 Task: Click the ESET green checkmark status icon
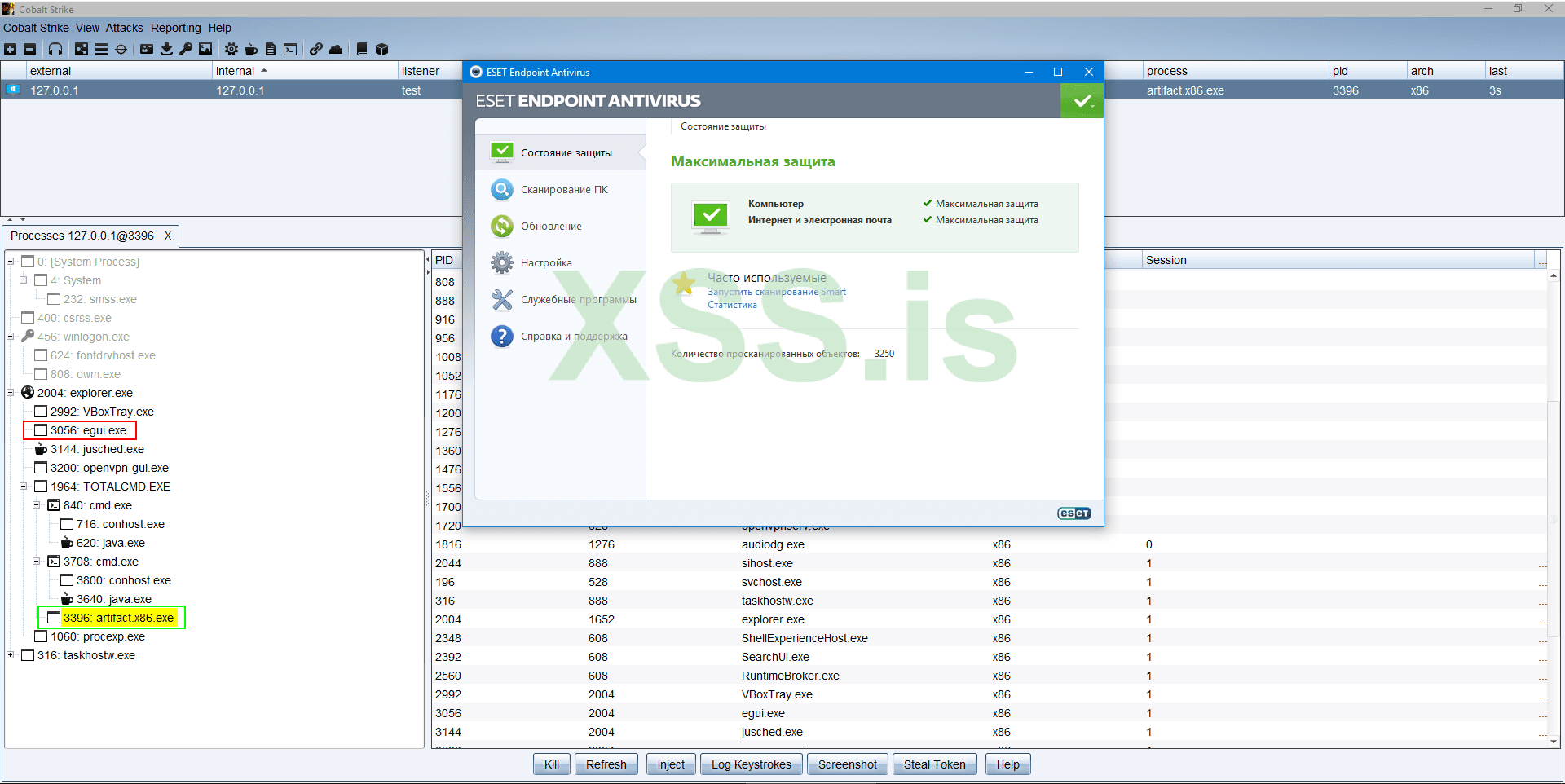click(x=1082, y=101)
